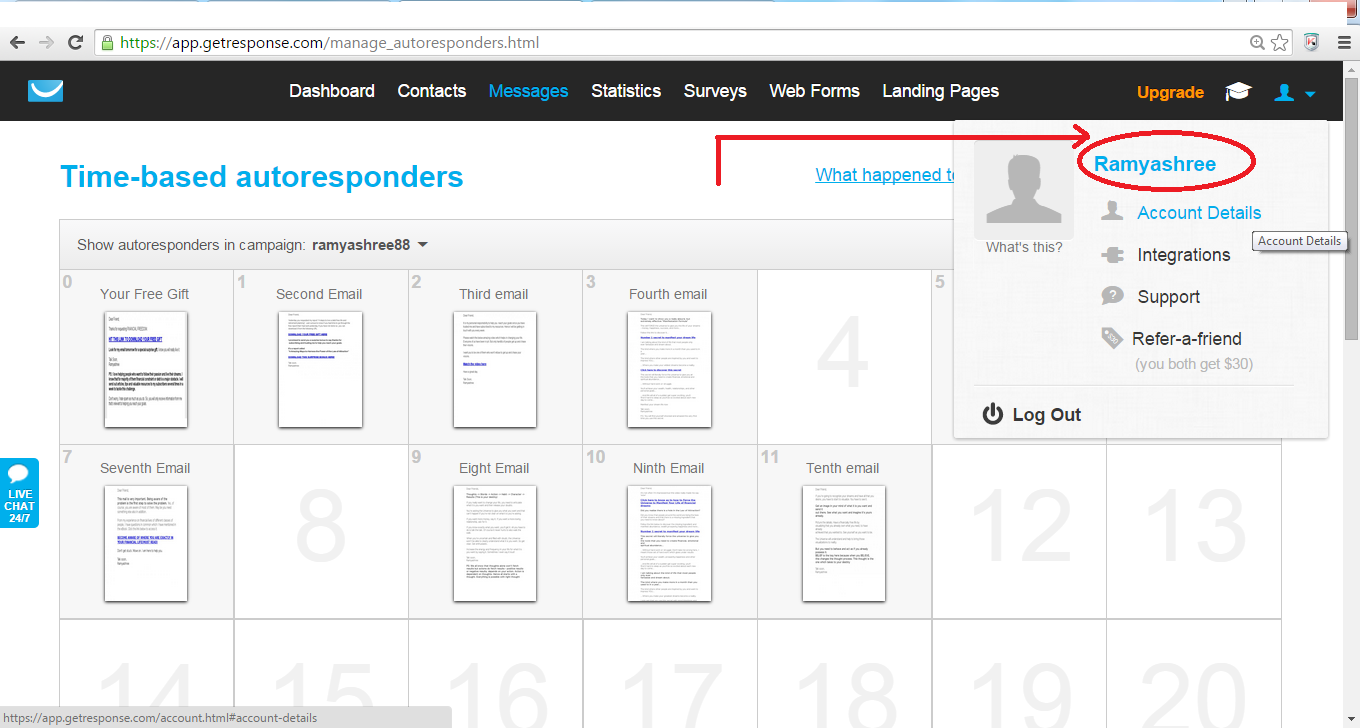This screenshot has height=728, width=1368.
Task: Click the GetResponse envelope logo
Action: (x=46, y=91)
